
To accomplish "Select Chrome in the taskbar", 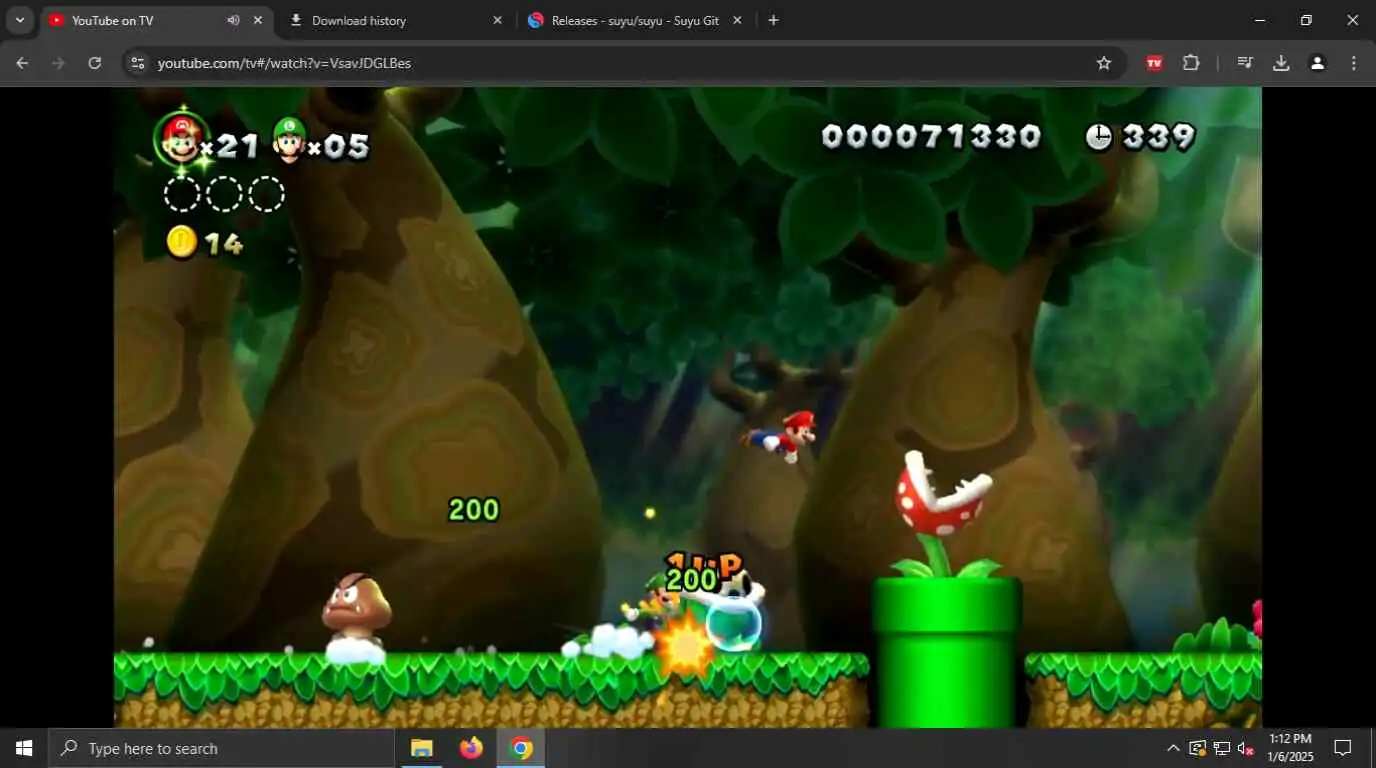I will pos(521,748).
